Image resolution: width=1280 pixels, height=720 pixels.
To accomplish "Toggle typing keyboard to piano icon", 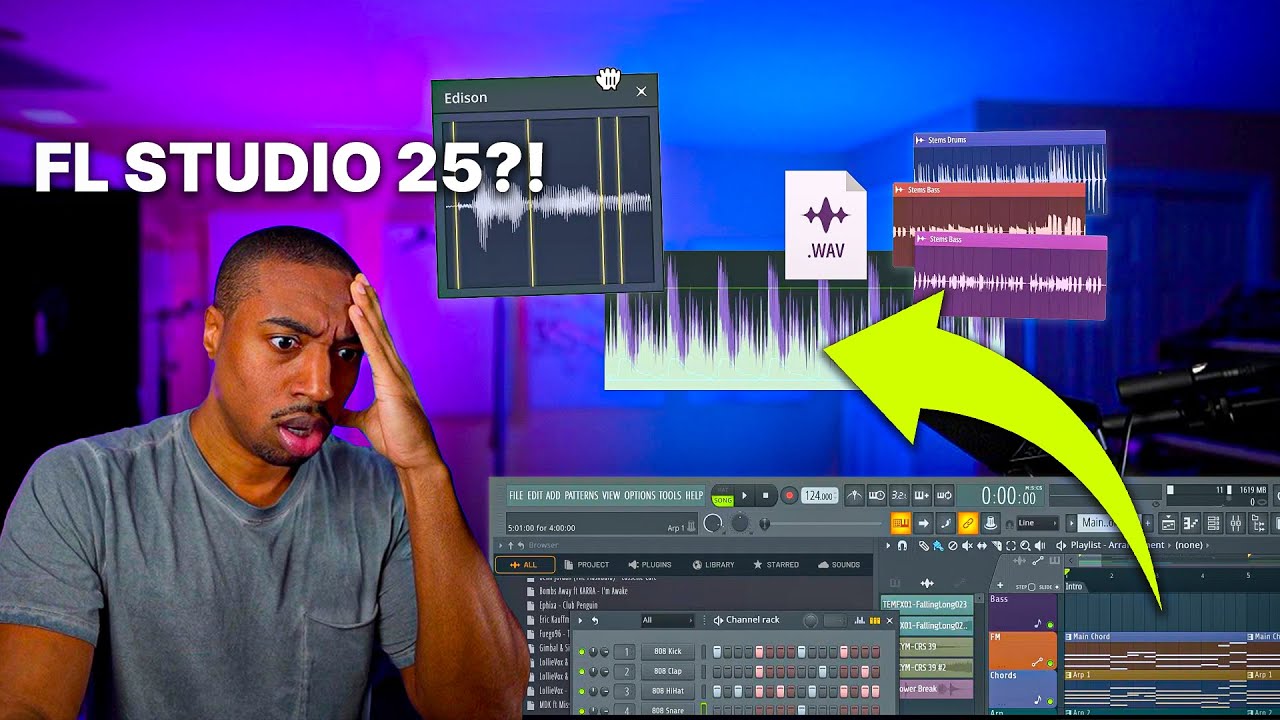I will 901,523.
